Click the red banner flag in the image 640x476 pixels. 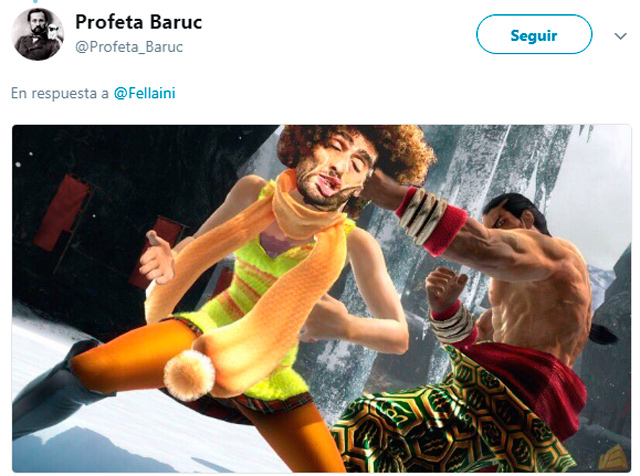[x=61, y=212]
